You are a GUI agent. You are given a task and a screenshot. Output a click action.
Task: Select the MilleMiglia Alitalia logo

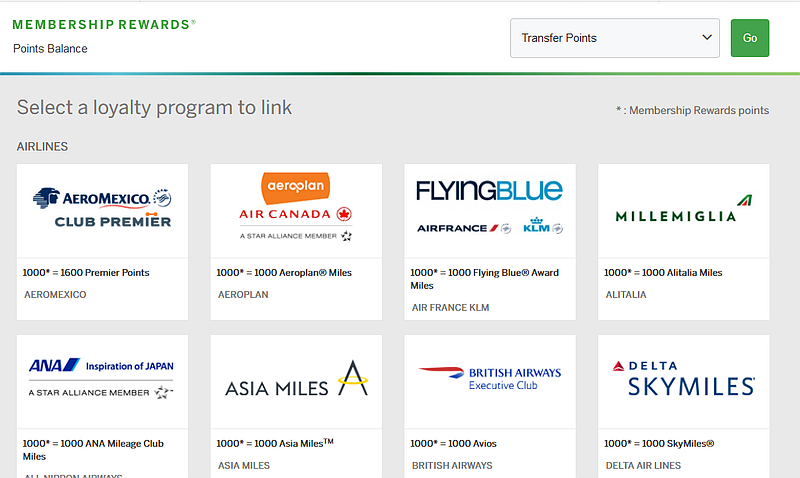coord(684,208)
